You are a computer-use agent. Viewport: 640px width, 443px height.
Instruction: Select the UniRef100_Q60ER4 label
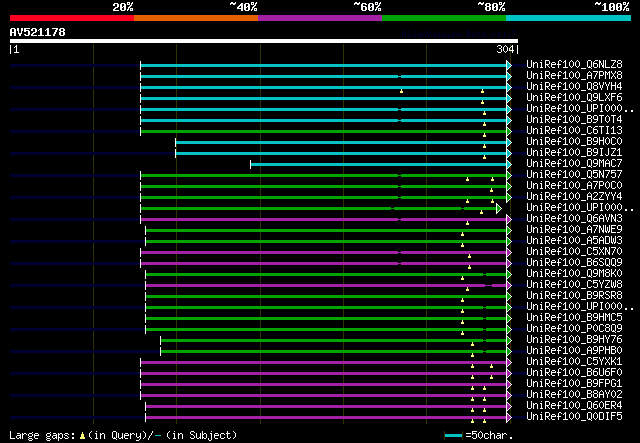[574, 406]
